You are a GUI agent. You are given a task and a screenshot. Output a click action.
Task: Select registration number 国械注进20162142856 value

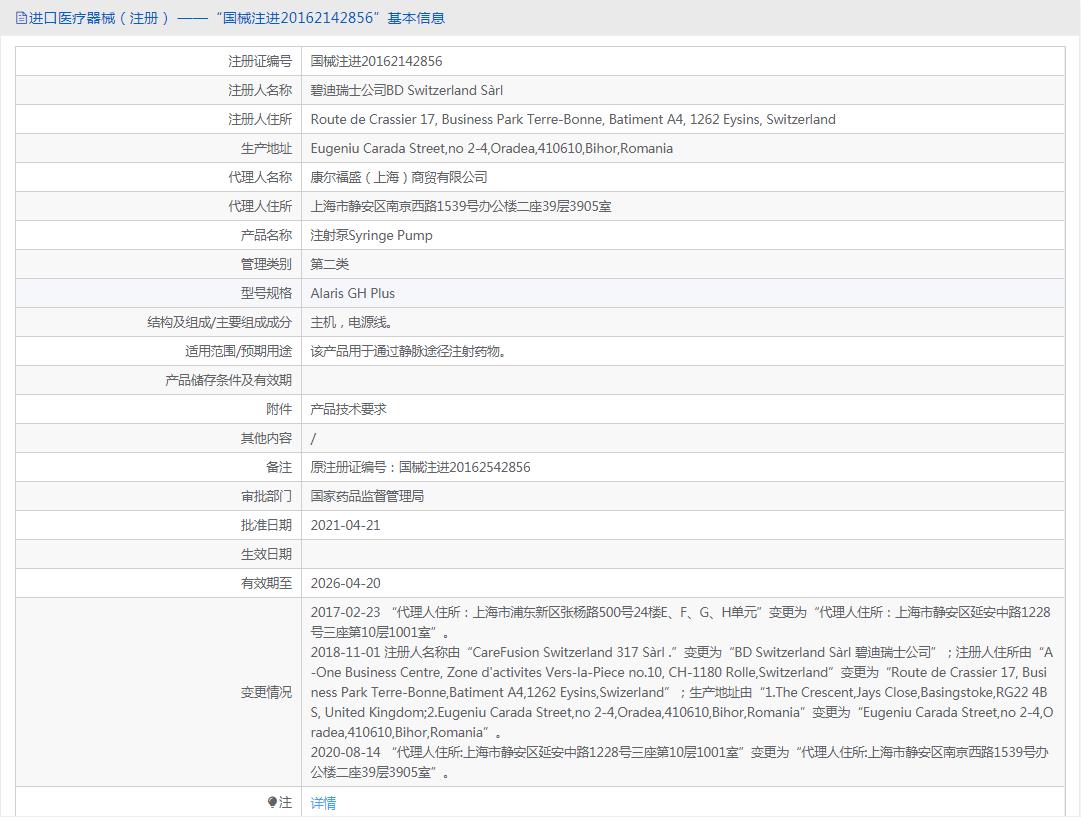376,61
